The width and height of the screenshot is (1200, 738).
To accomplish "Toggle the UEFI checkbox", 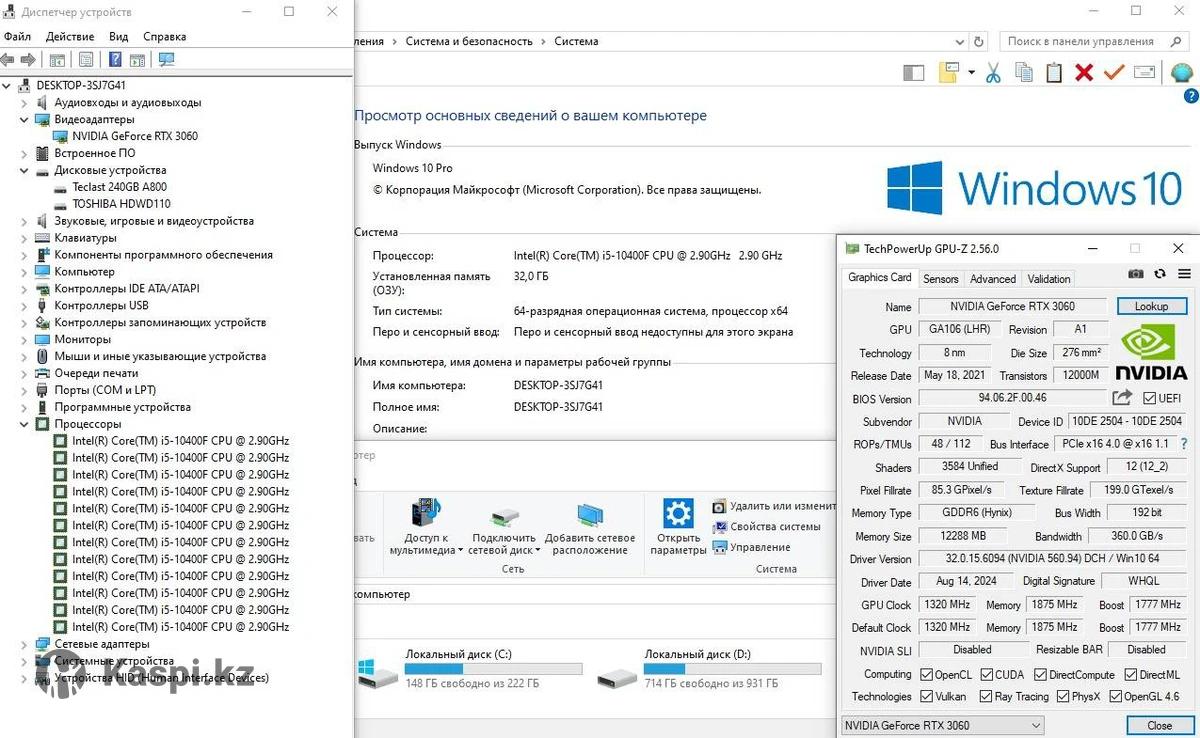I will coord(1150,399).
